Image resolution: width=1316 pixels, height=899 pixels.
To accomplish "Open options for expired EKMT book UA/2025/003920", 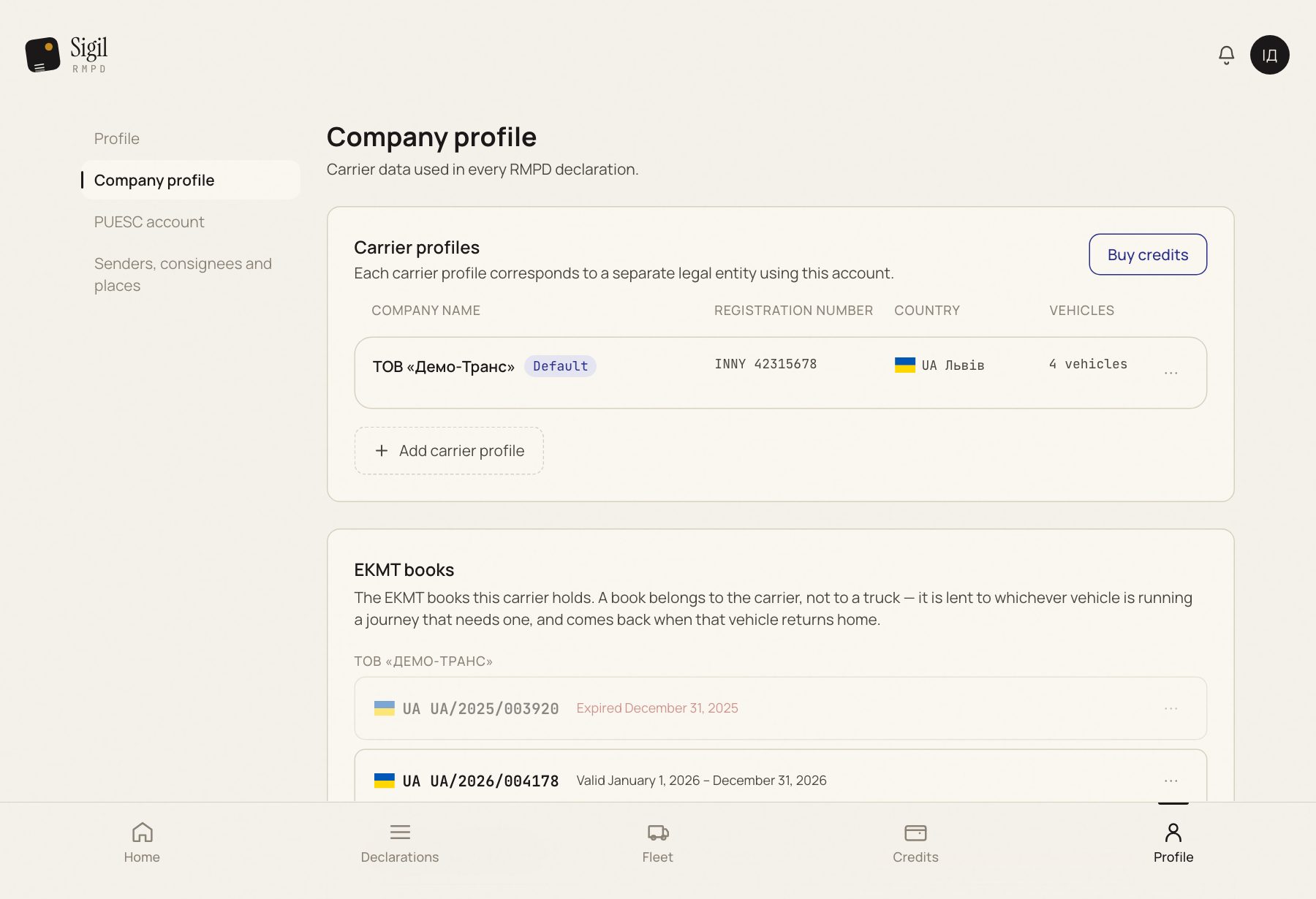I will pos(1171,708).
